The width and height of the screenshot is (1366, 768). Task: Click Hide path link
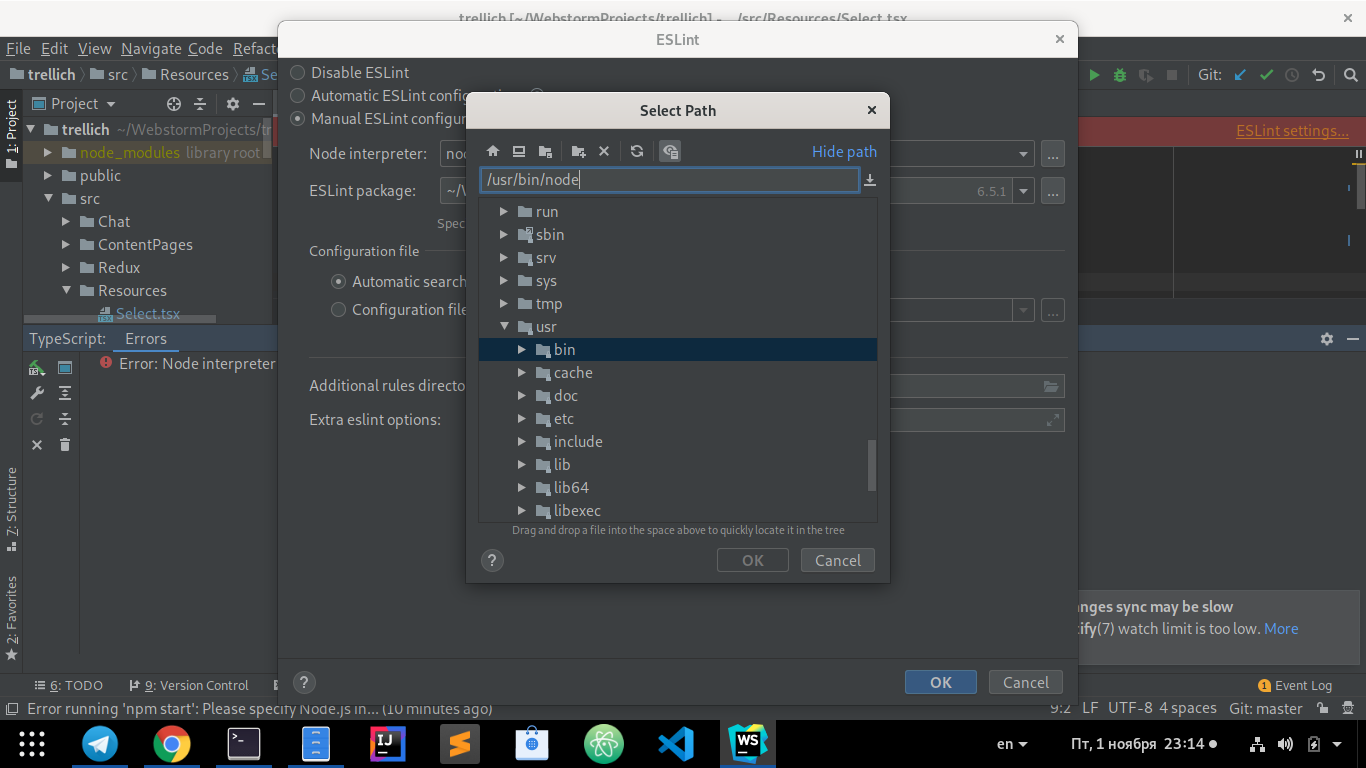[844, 151]
